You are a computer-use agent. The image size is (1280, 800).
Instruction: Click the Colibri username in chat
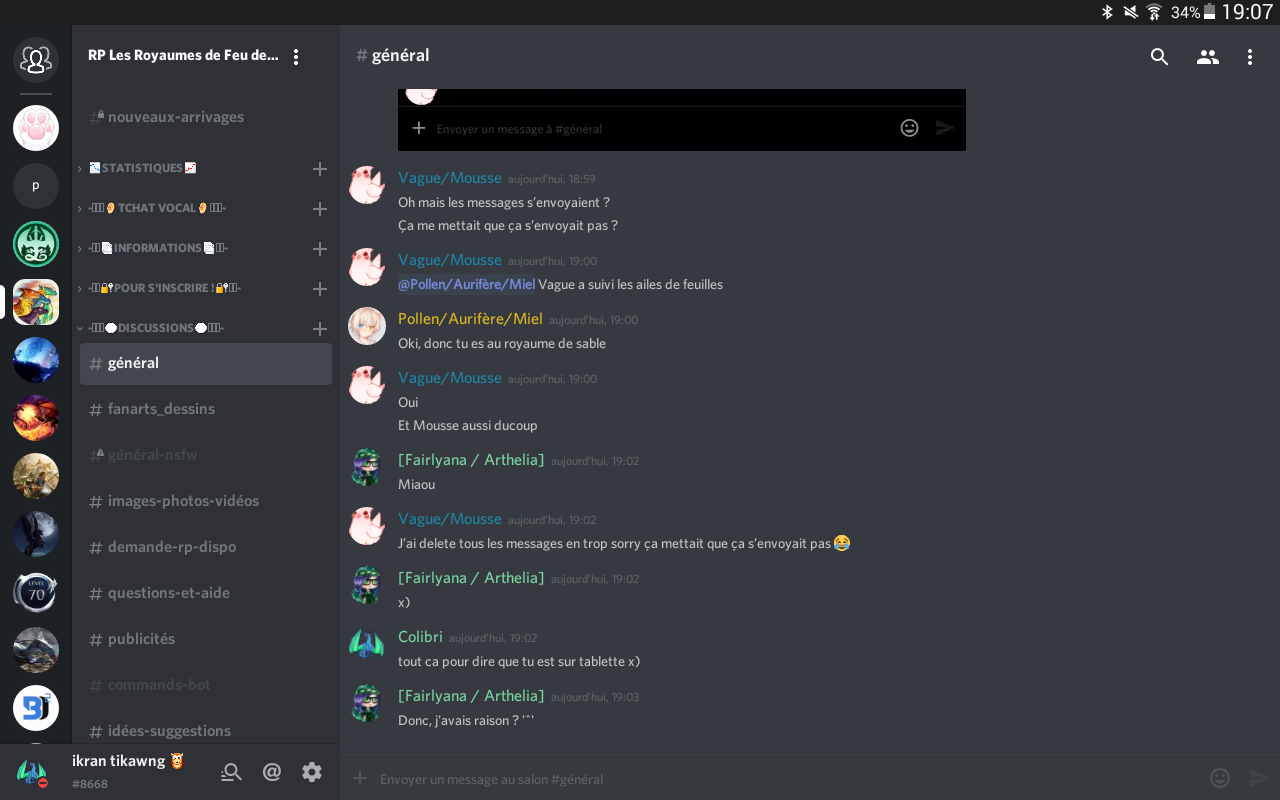tap(420, 637)
